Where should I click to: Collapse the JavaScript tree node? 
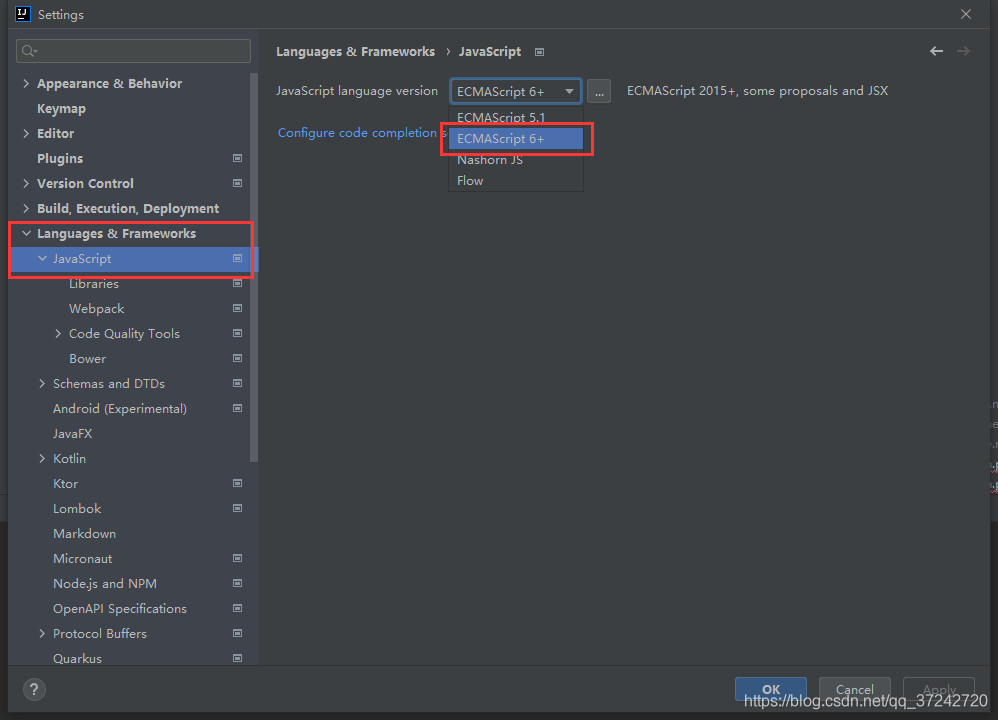(x=42, y=258)
